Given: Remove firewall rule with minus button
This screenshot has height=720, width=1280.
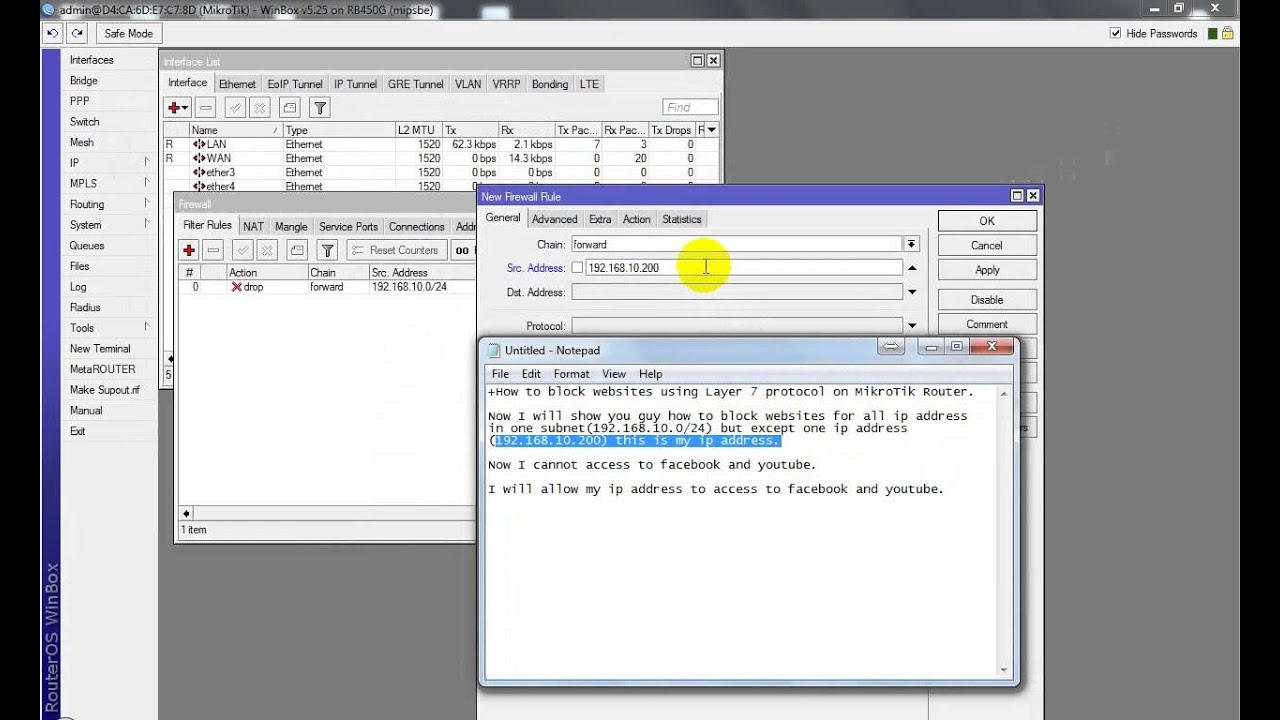Looking at the screenshot, I should (x=213, y=250).
